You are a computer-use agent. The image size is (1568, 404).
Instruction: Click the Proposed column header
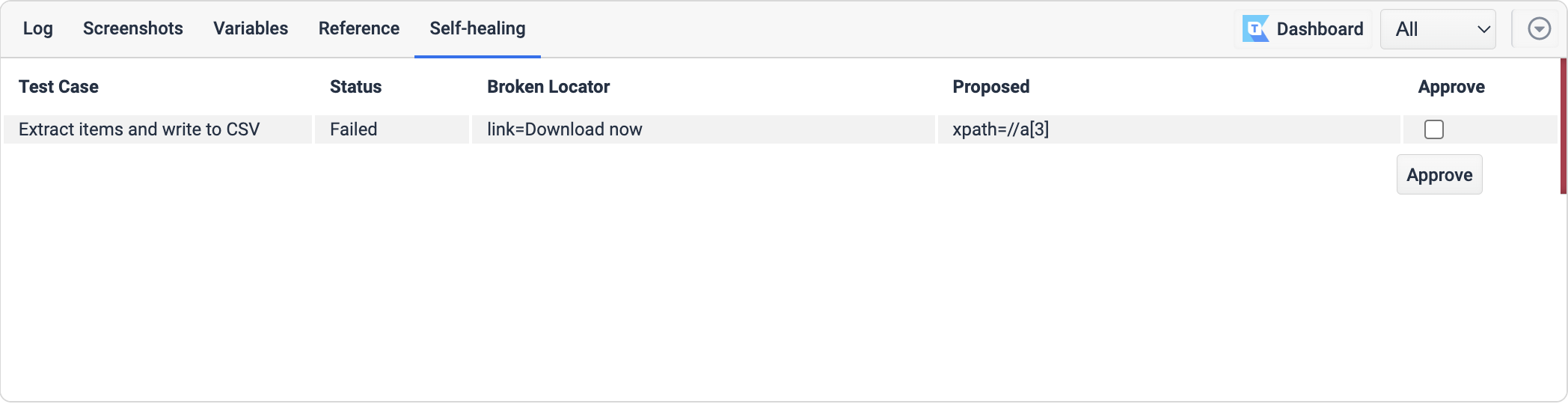coord(991,87)
